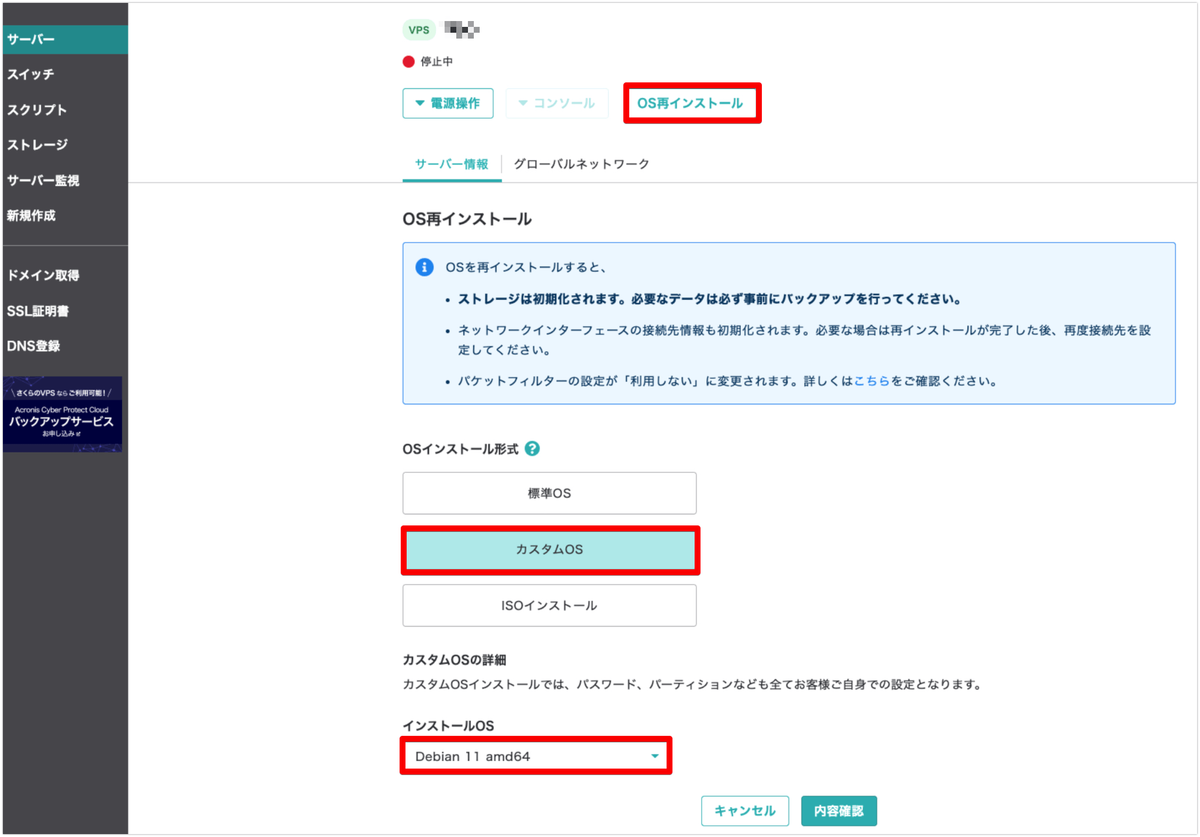This screenshot has height=837, width=1200.
Task: Switch to the サーバー情報 tab
Action: tap(452, 164)
